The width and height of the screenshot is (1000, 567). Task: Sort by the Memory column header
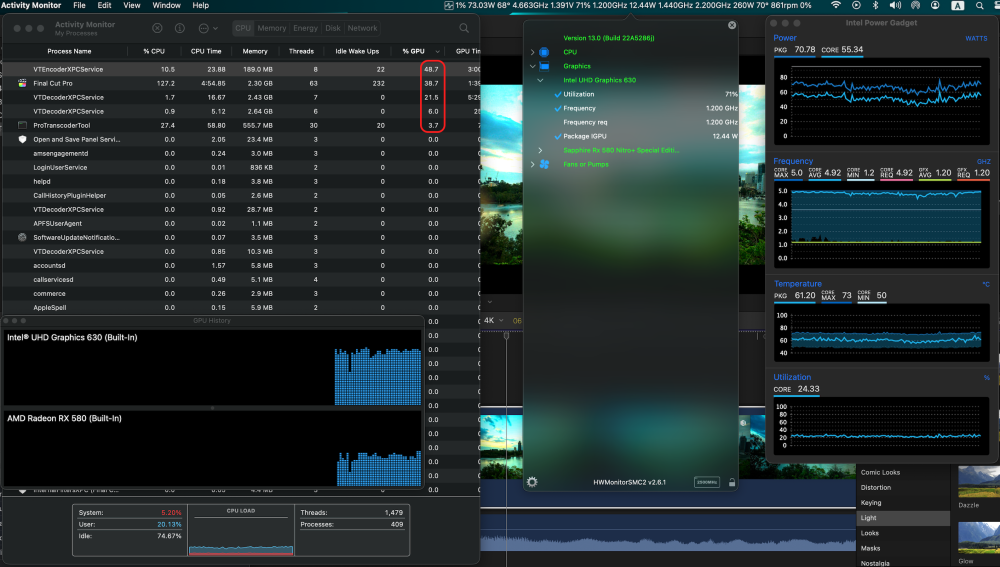255,51
